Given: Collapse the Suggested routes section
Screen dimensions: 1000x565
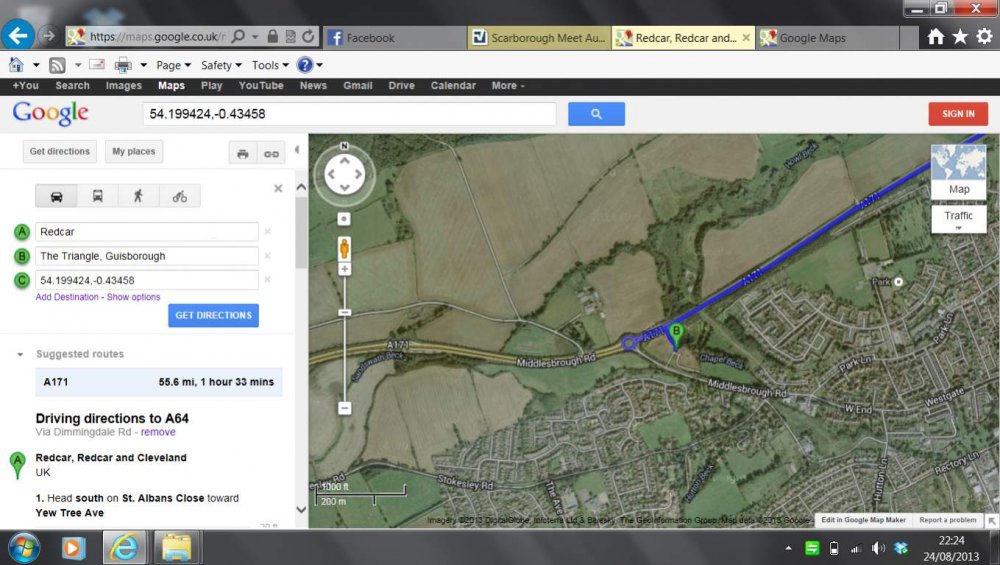Looking at the screenshot, I should 20,354.
